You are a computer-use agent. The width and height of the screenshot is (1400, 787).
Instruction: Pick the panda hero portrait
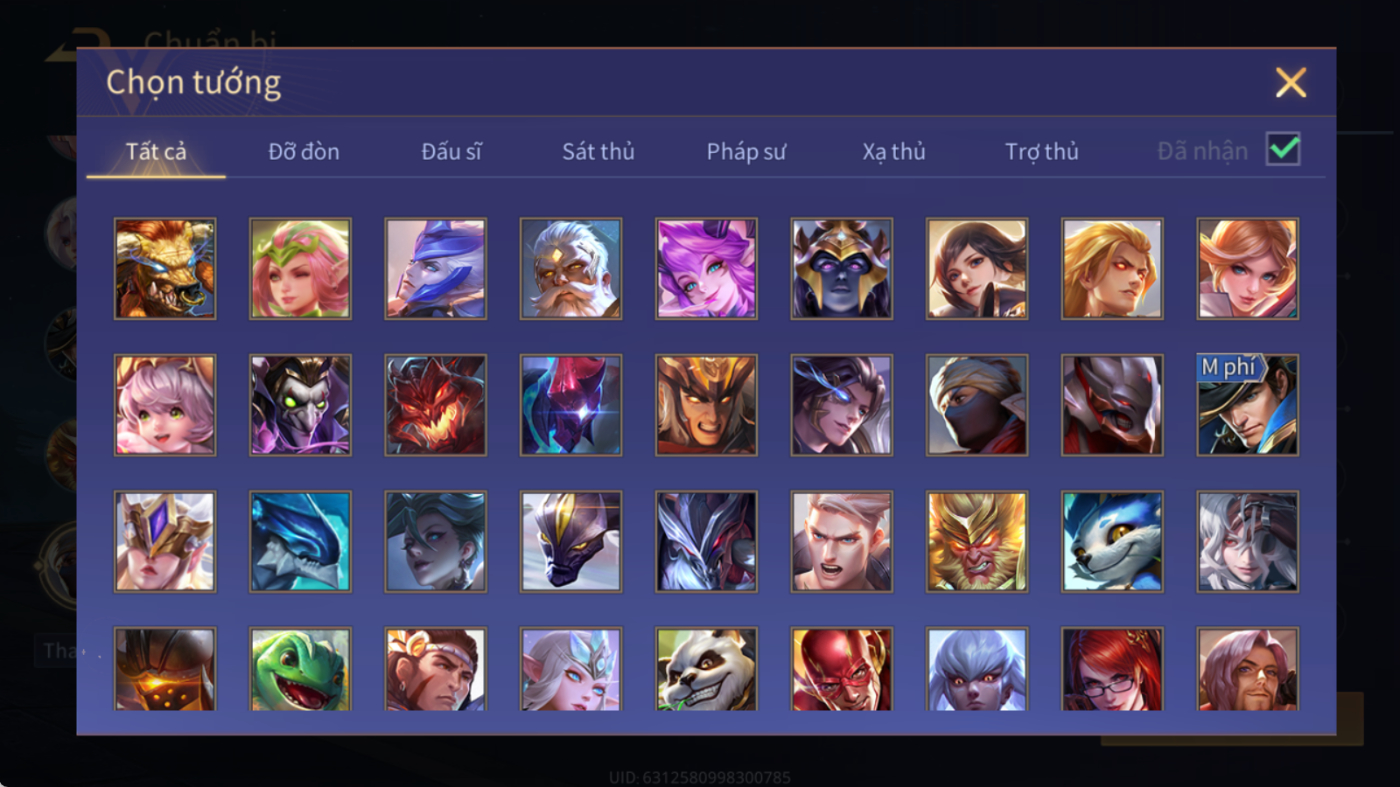click(706, 669)
